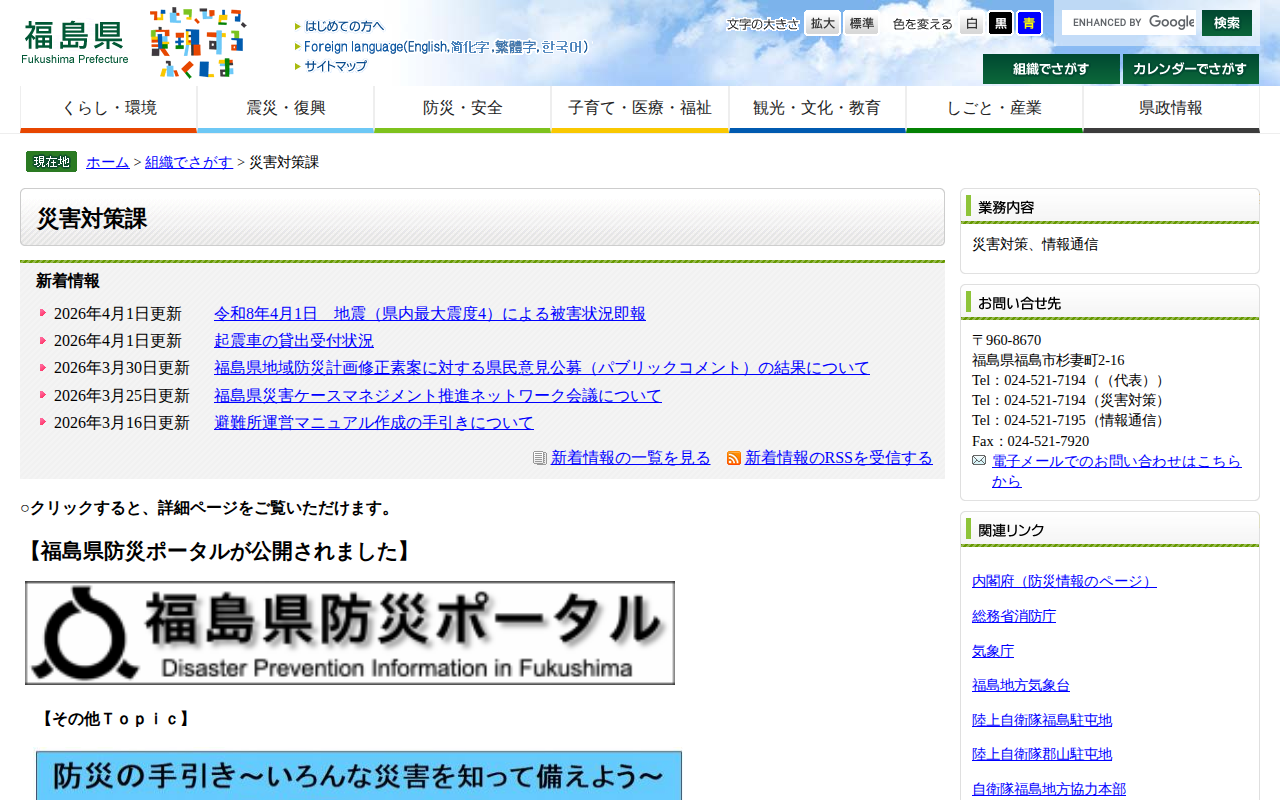
Task: Open the 観光・文化・教育 navigation tab
Action: point(817,106)
